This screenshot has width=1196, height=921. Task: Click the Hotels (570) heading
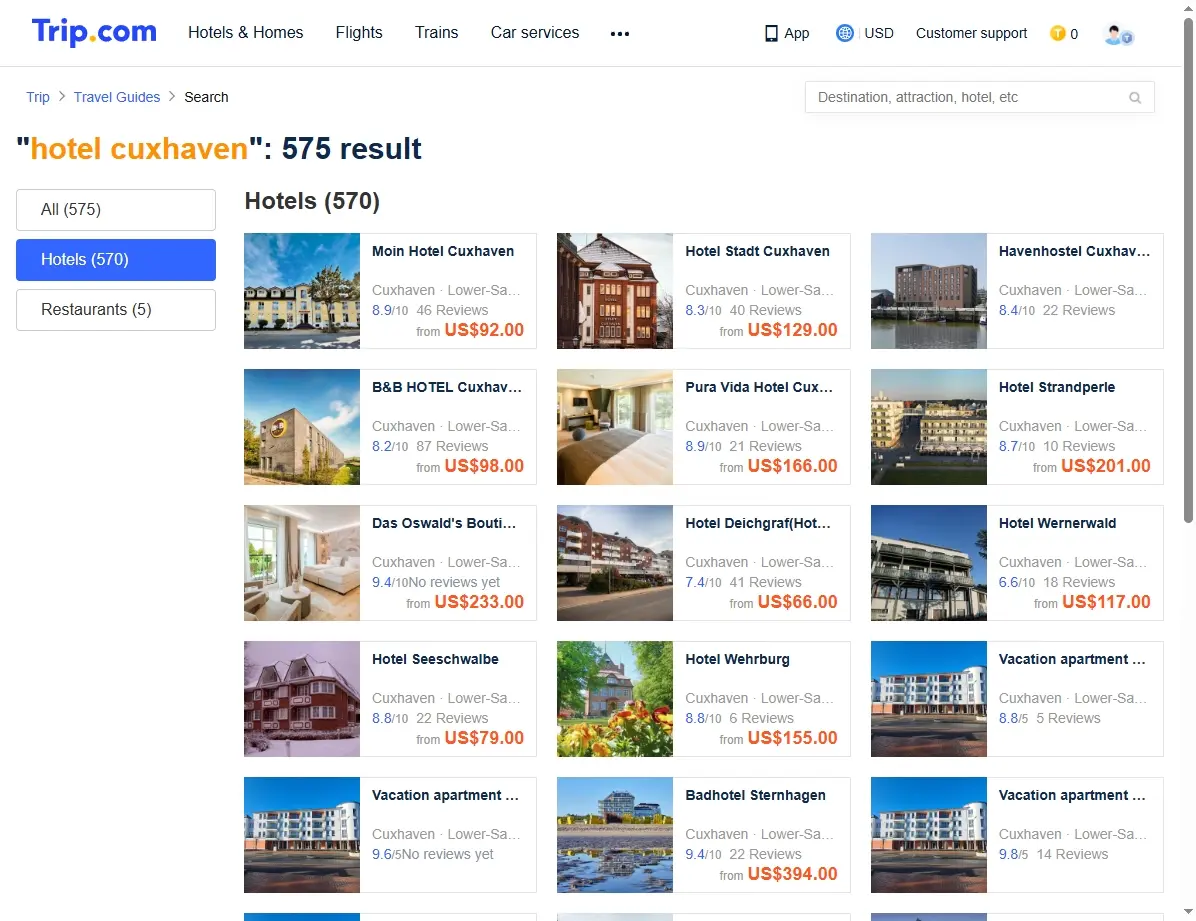click(312, 201)
